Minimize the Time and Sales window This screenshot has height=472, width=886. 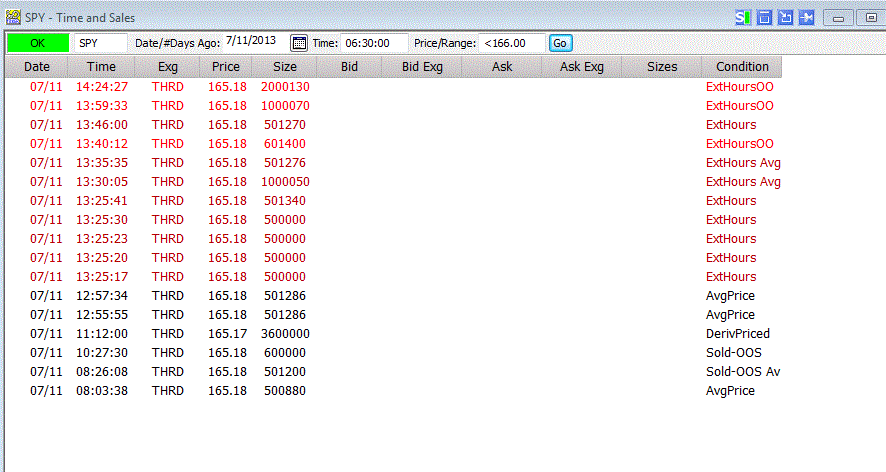(838, 18)
